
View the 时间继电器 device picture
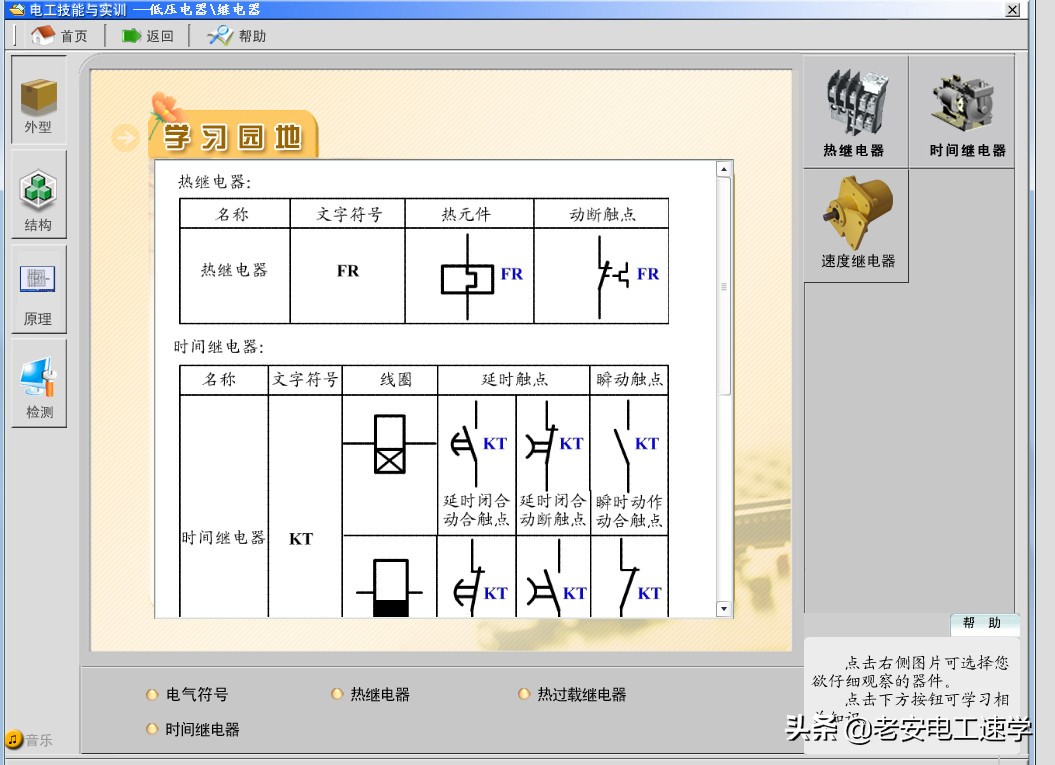(x=962, y=110)
